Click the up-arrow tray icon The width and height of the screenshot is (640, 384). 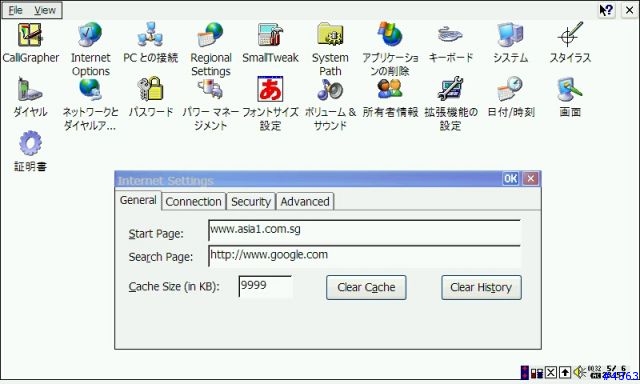(x=565, y=372)
